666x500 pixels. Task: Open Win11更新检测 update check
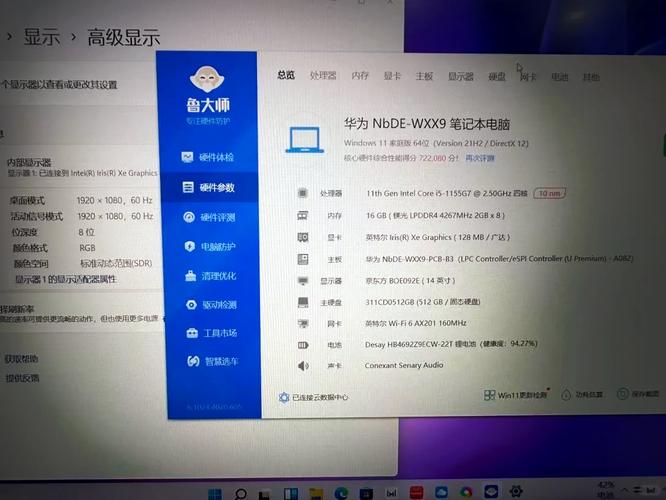(516, 395)
